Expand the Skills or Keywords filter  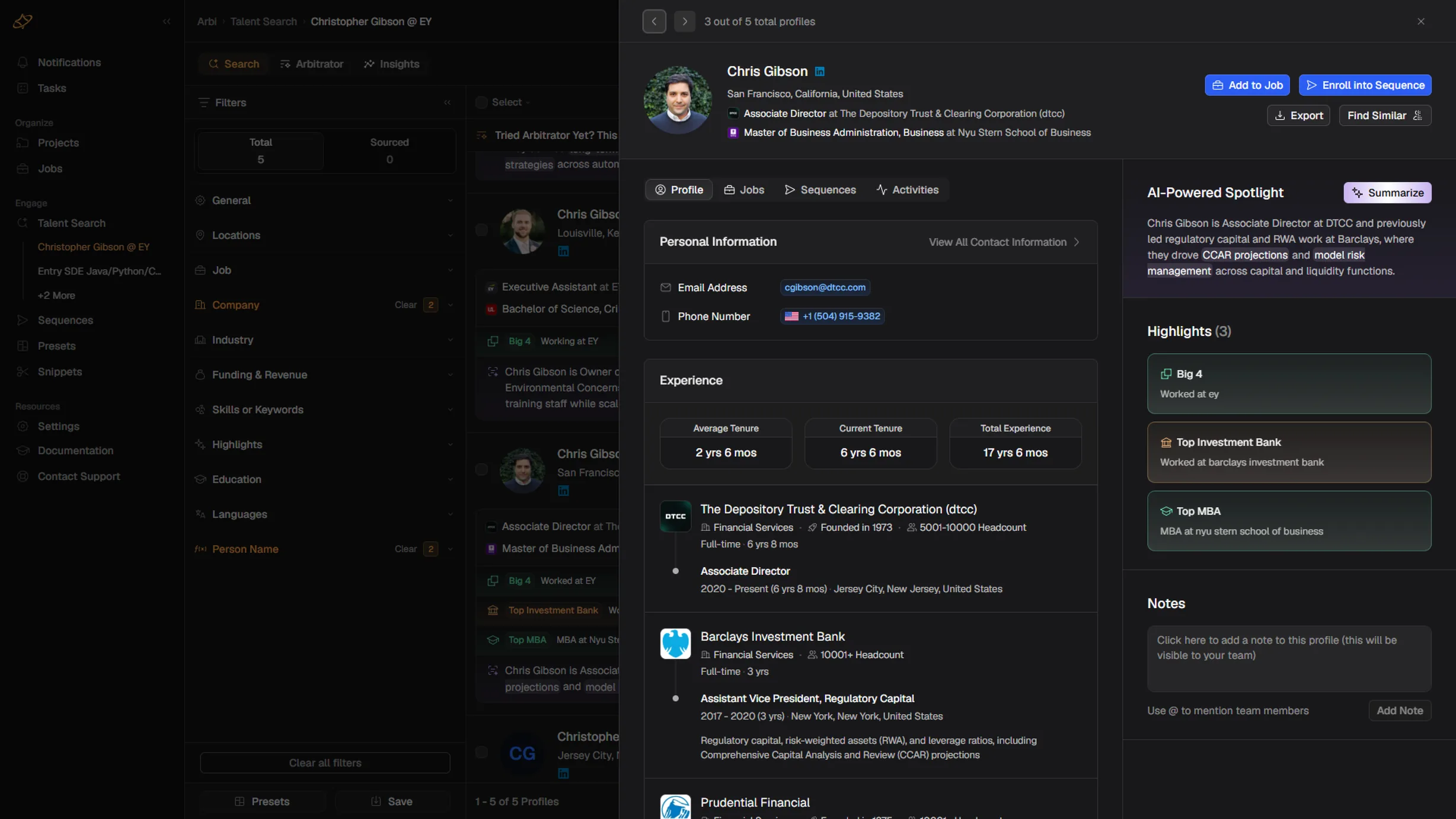325,410
